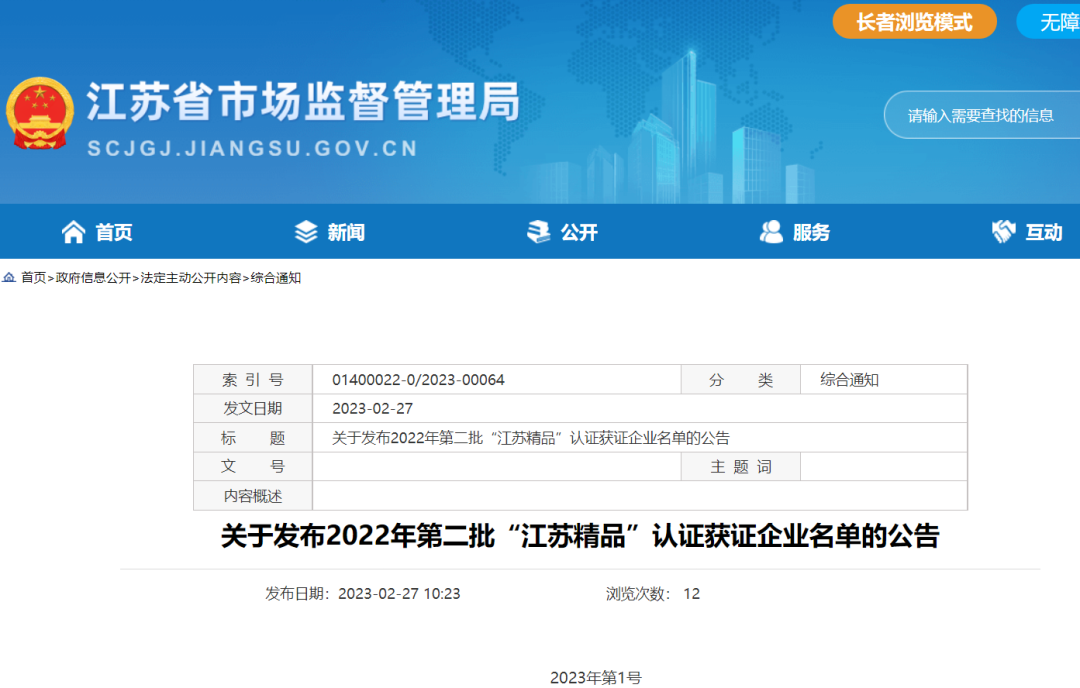
Task: Click the books icon next to 公开
Action: coord(537,231)
